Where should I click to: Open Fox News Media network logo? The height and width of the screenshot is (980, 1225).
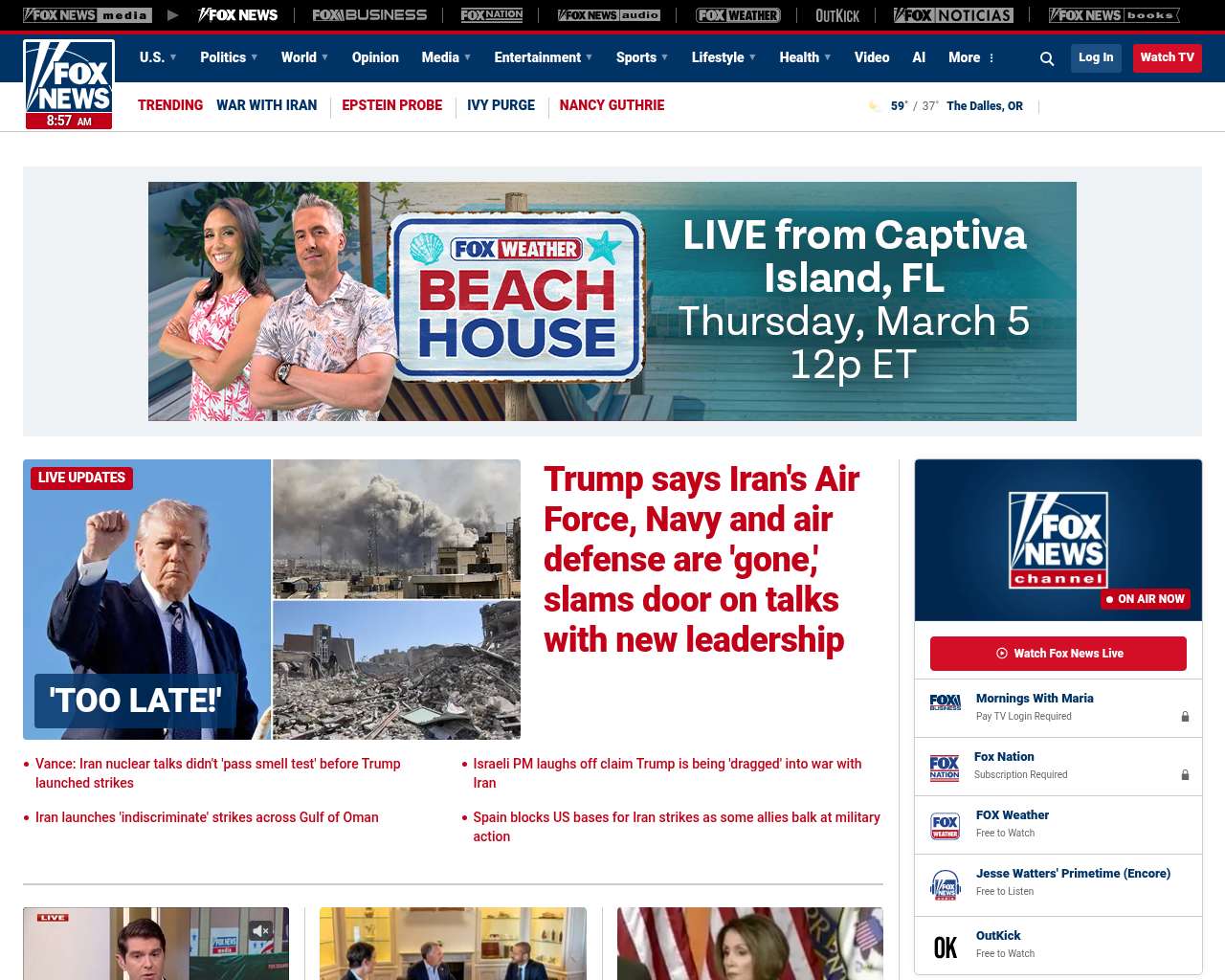click(x=87, y=15)
